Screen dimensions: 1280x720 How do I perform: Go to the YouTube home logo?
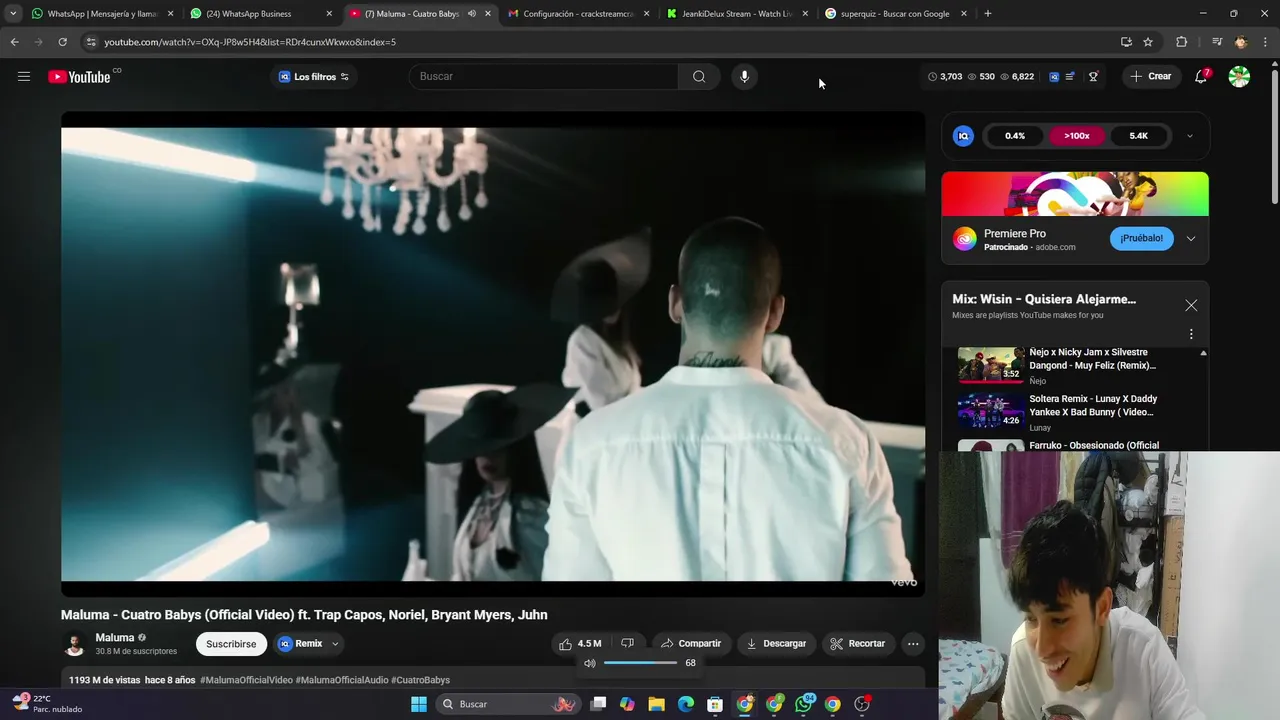tap(79, 77)
